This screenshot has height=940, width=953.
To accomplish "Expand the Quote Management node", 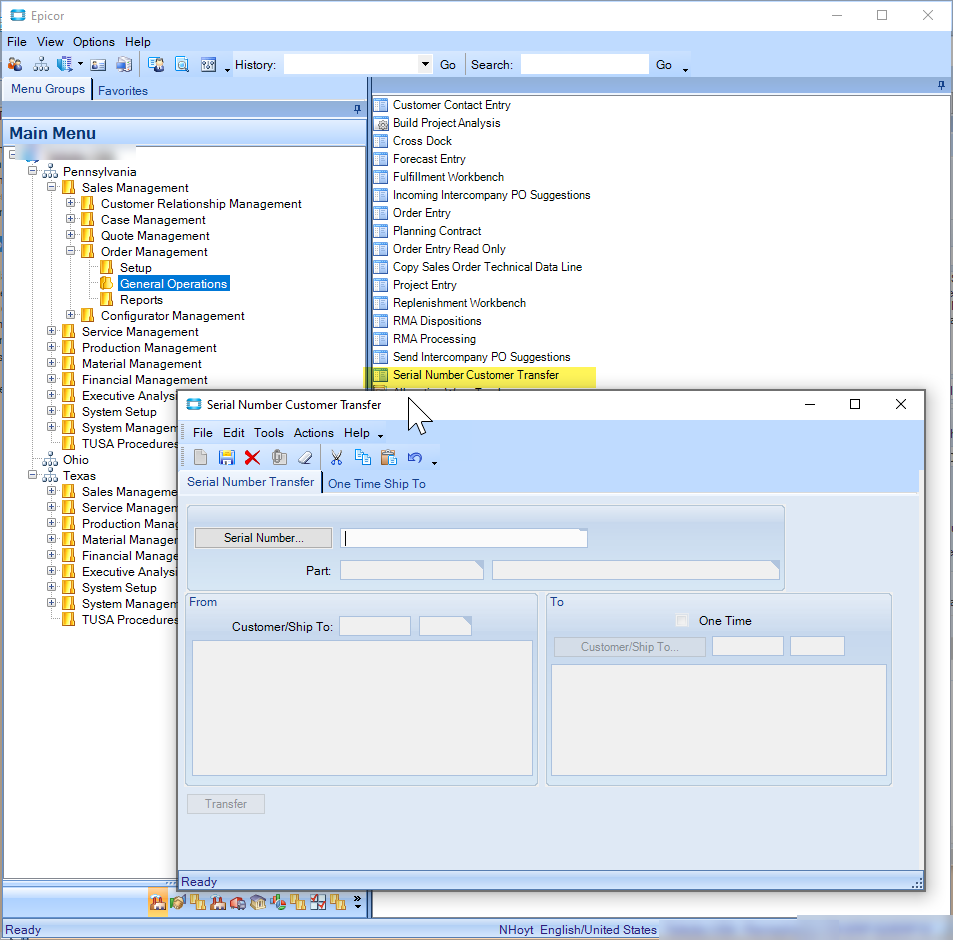I will (71, 234).
